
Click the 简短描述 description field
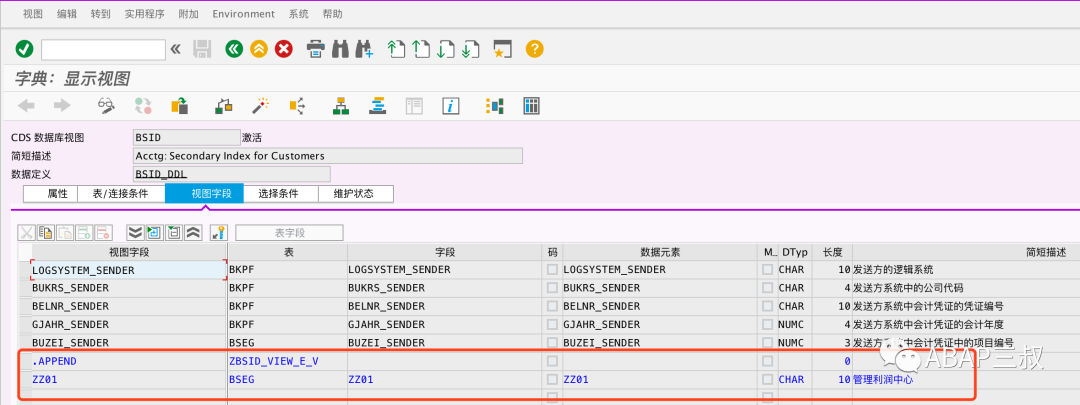click(328, 156)
